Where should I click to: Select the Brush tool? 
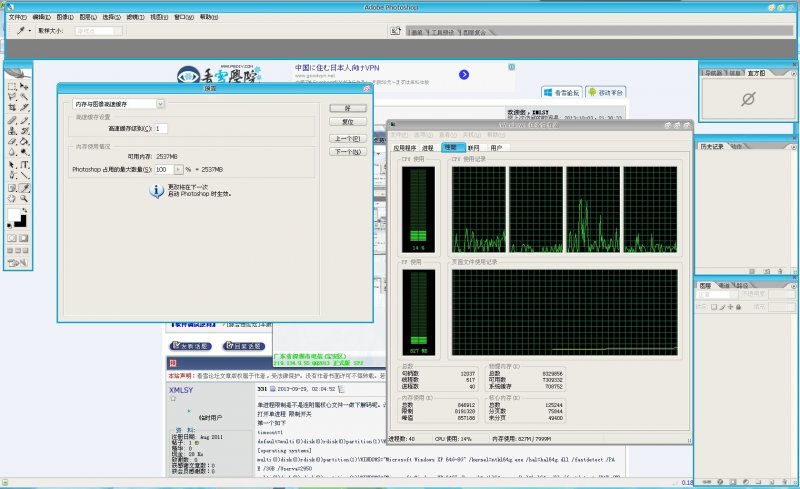point(24,120)
